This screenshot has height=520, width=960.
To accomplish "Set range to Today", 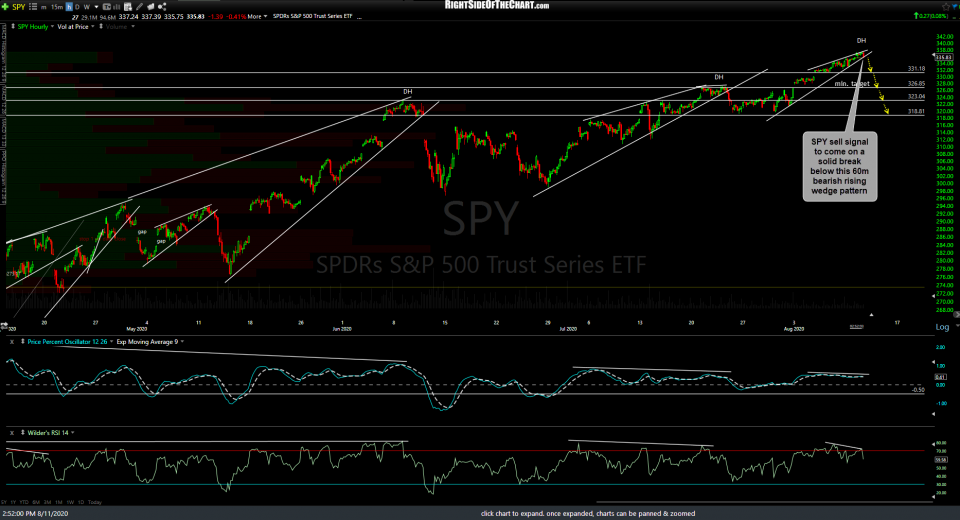I will pos(94,502).
